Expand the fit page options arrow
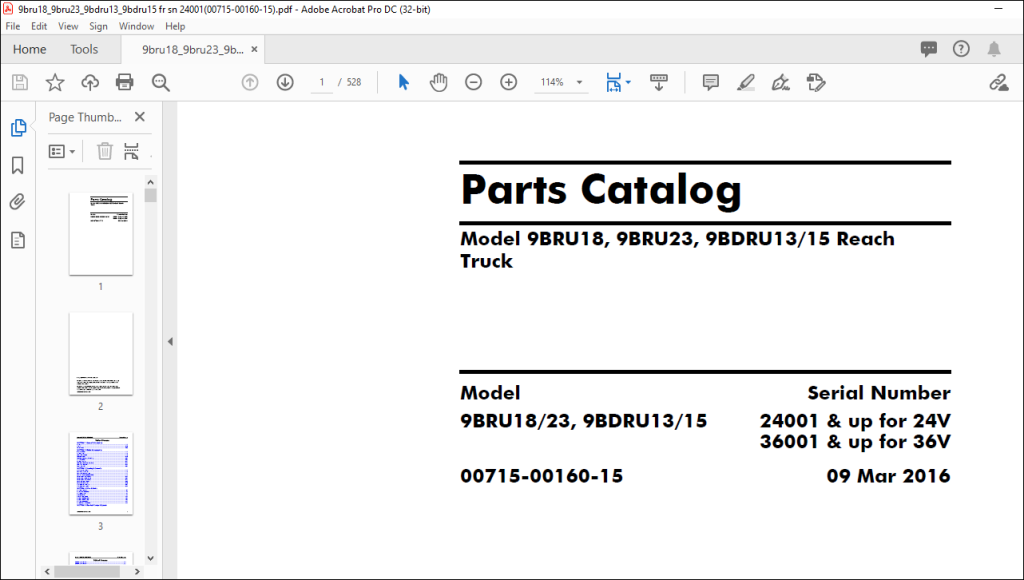This screenshot has height=580, width=1024. 628,82
